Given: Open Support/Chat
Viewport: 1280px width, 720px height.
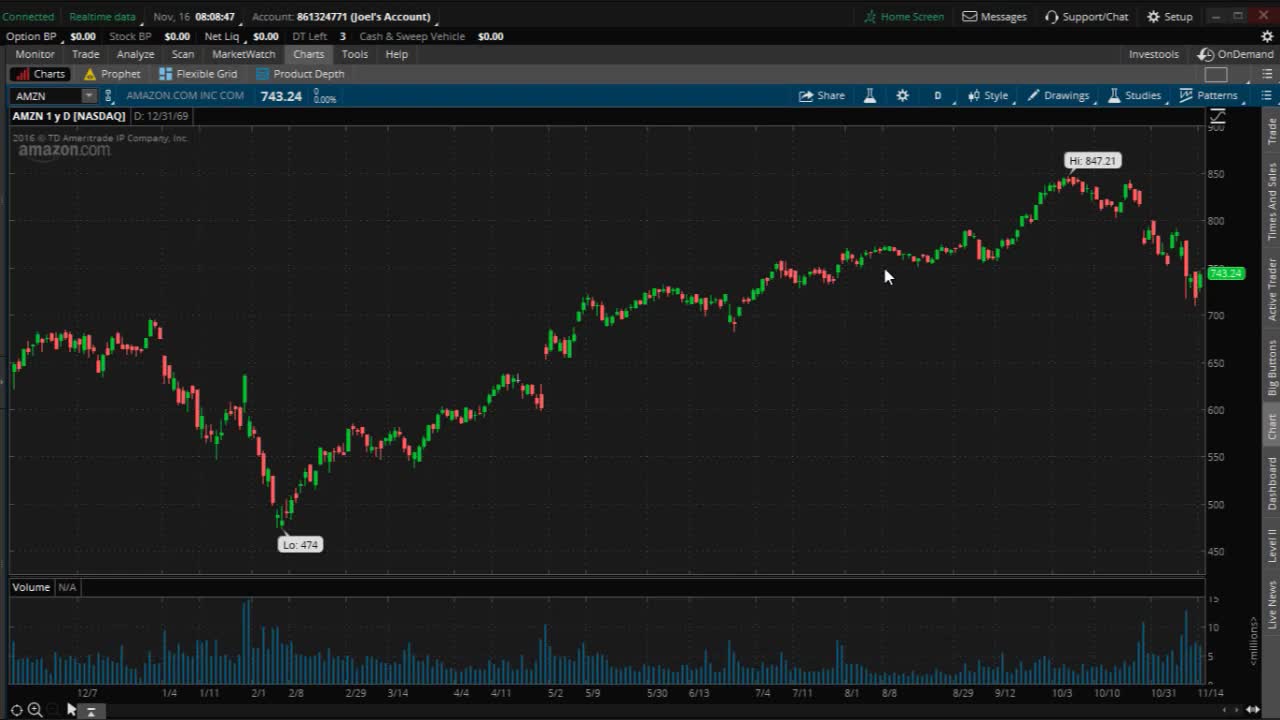Looking at the screenshot, I should coord(1086,17).
